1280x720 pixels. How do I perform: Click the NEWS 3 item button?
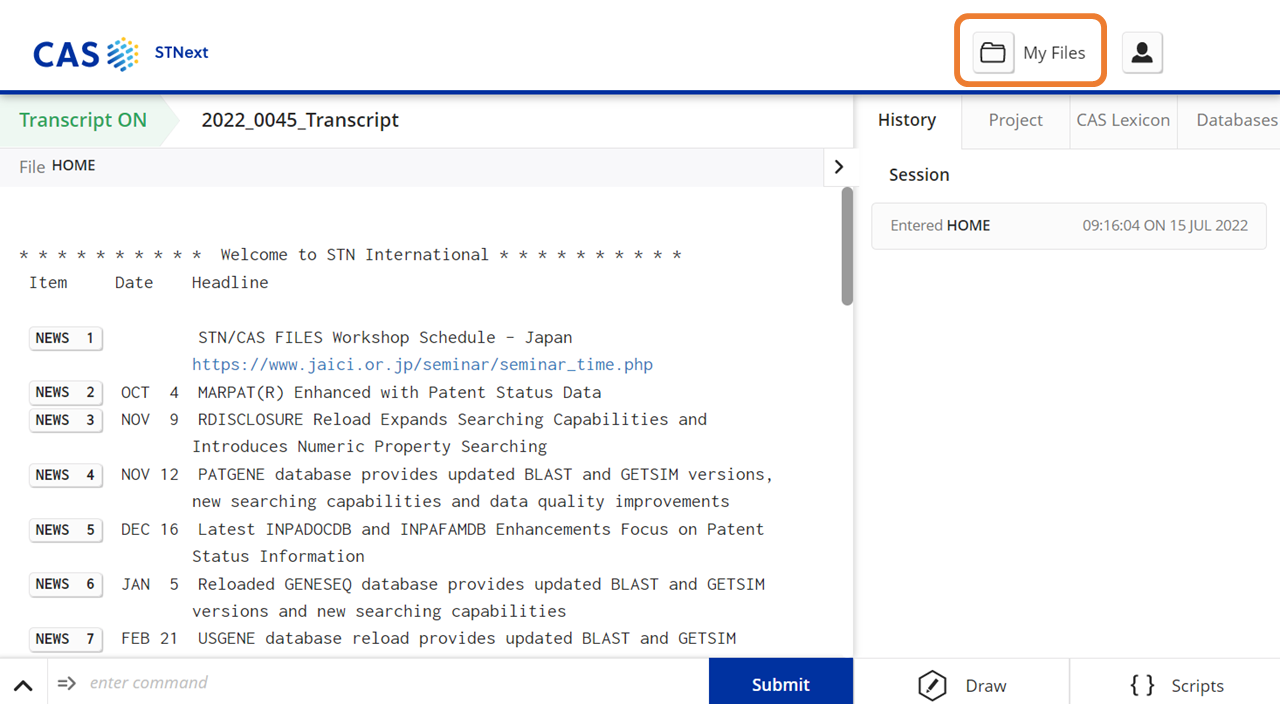click(66, 420)
